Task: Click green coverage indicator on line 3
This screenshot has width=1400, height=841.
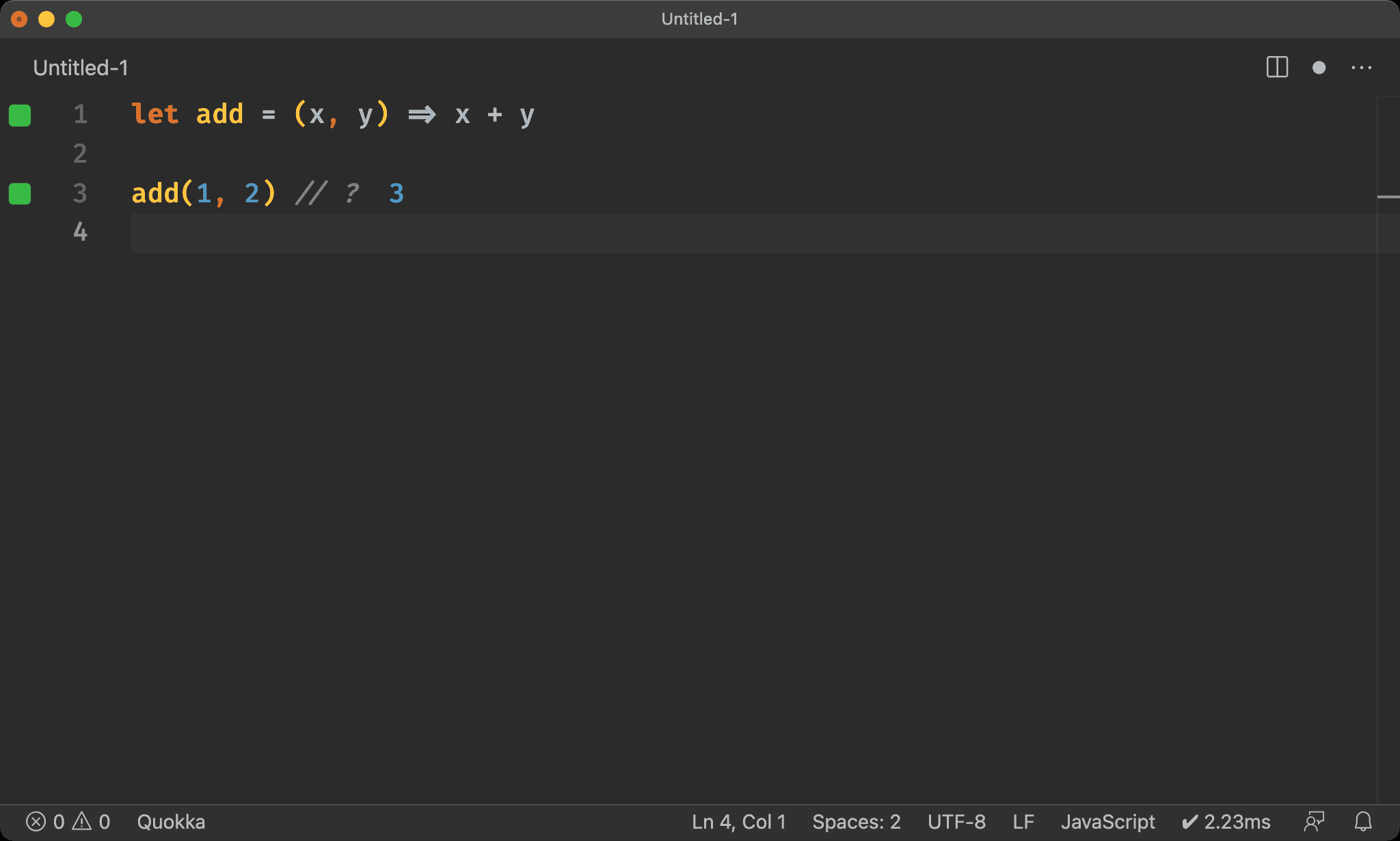Action: point(20,193)
